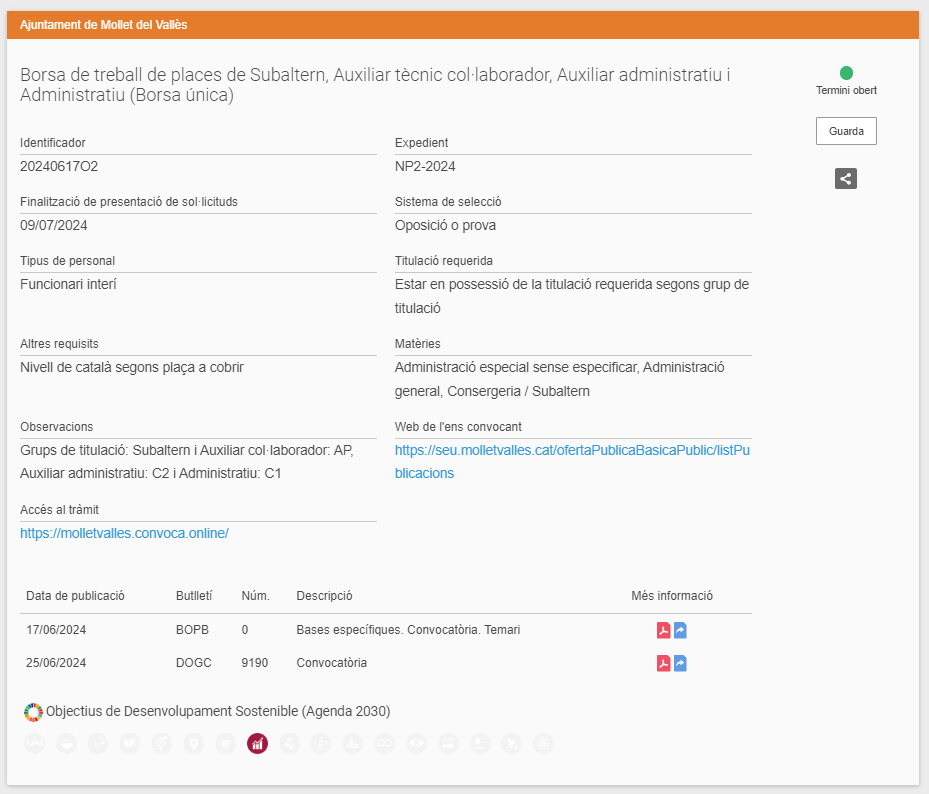Click the dove peace and justice icon

(x=512, y=743)
